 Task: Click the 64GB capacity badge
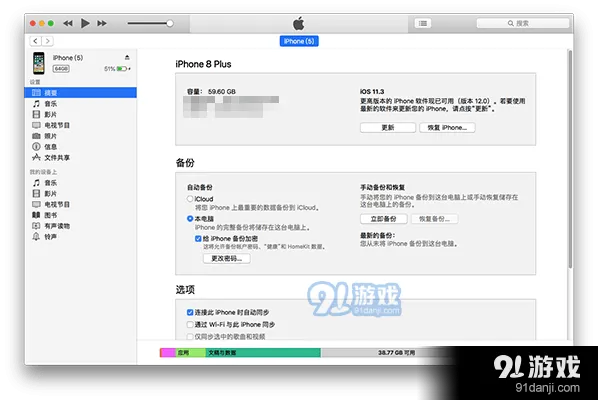pyautogui.click(x=61, y=69)
